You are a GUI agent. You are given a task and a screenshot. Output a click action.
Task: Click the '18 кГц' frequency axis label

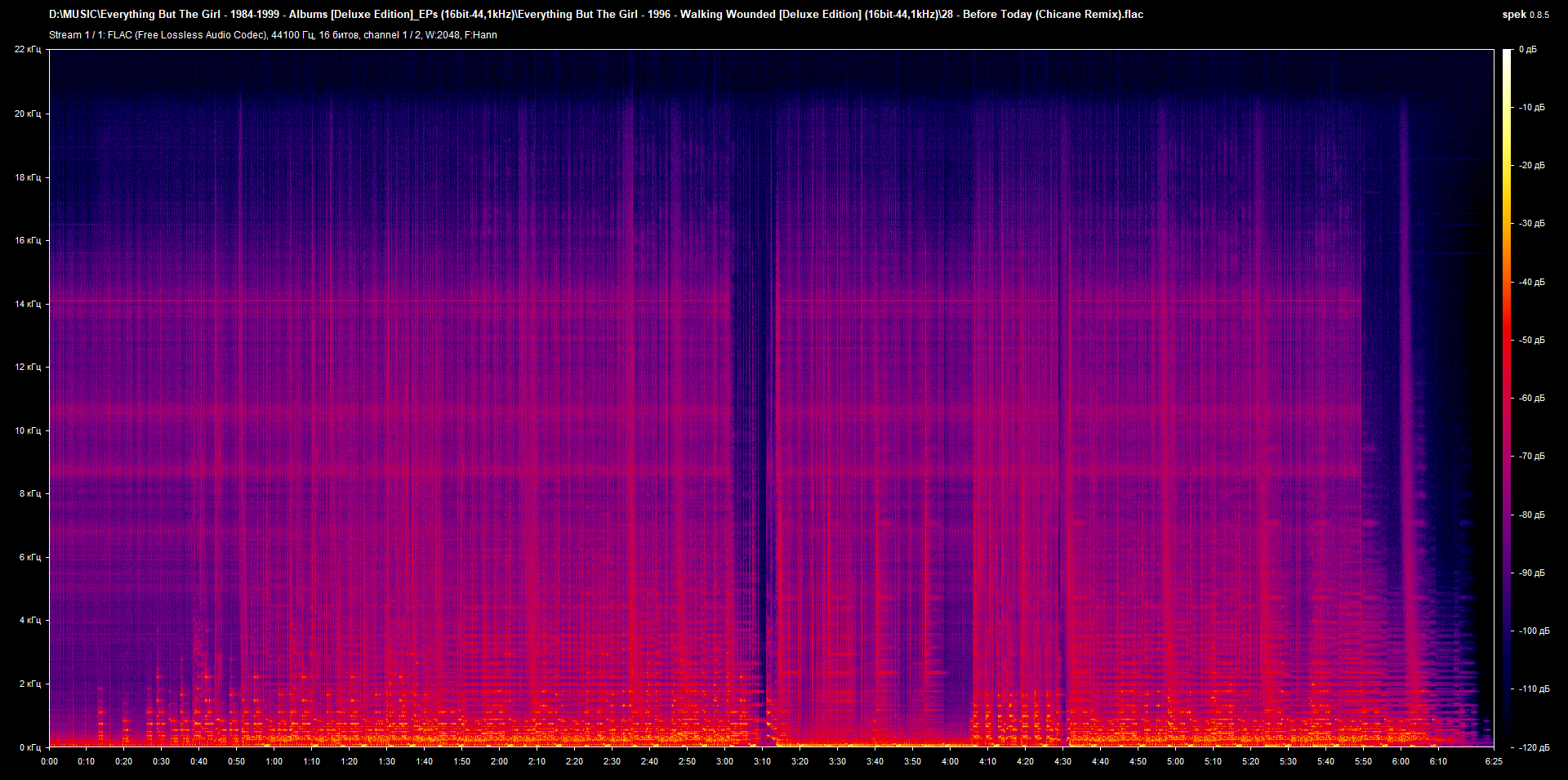point(28,177)
